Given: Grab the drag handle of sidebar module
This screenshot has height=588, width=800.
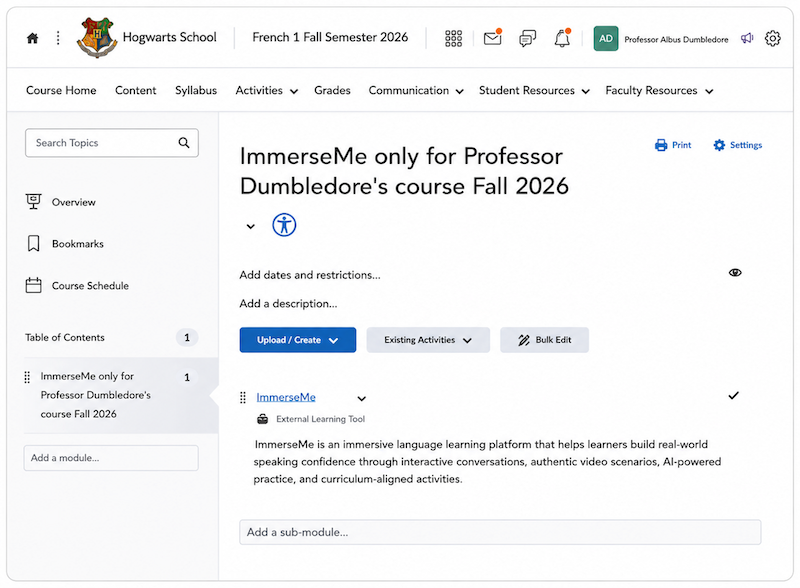Looking at the screenshot, I should tap(27, 377).
